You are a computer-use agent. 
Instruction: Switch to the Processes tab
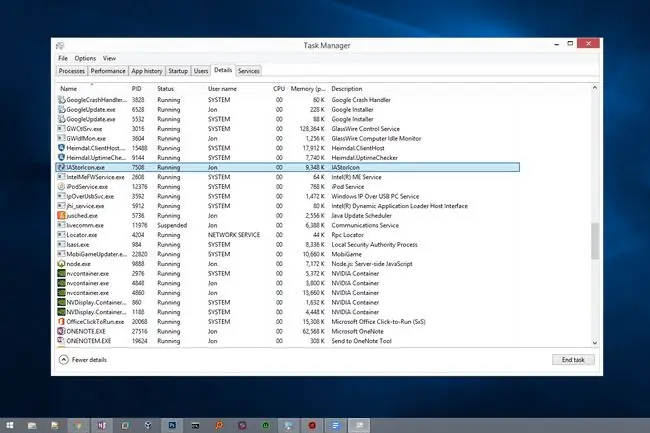72,71
